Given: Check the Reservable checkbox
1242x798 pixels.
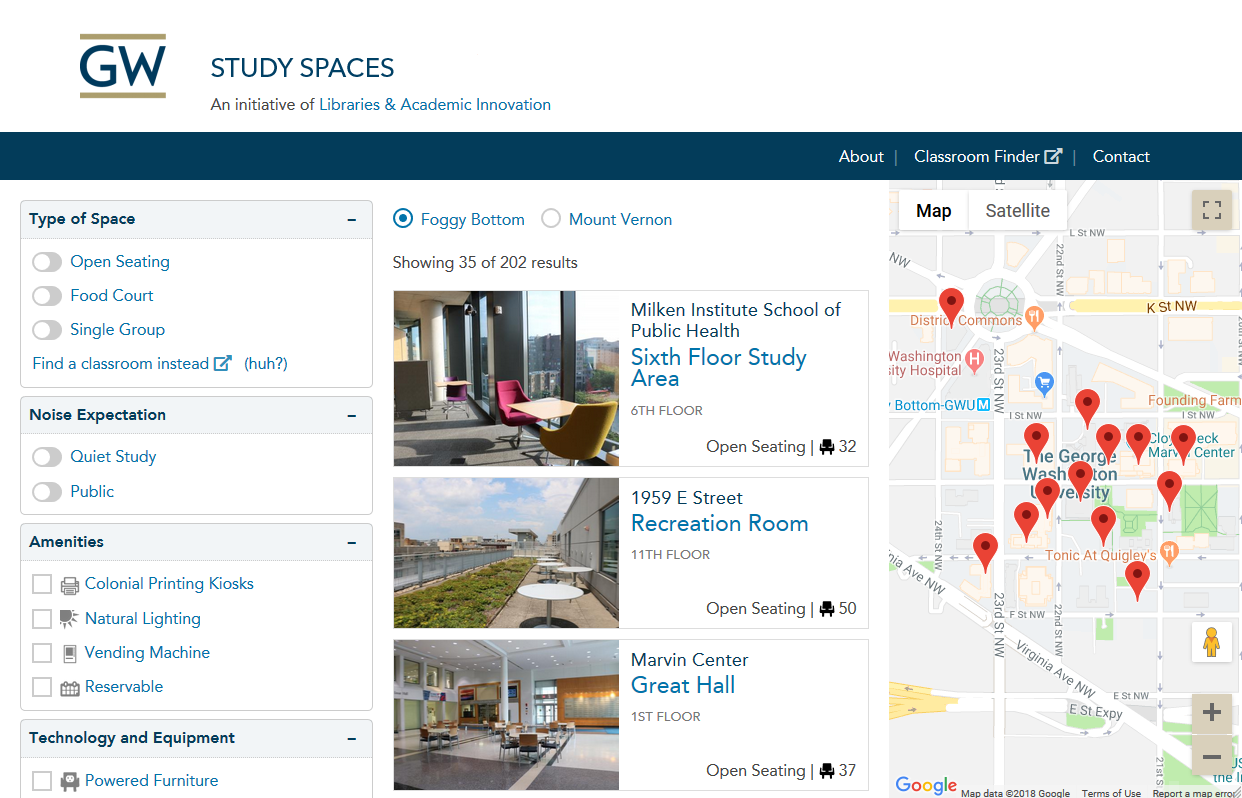Looking at the screenshot, I should click(x=42, y=687).
